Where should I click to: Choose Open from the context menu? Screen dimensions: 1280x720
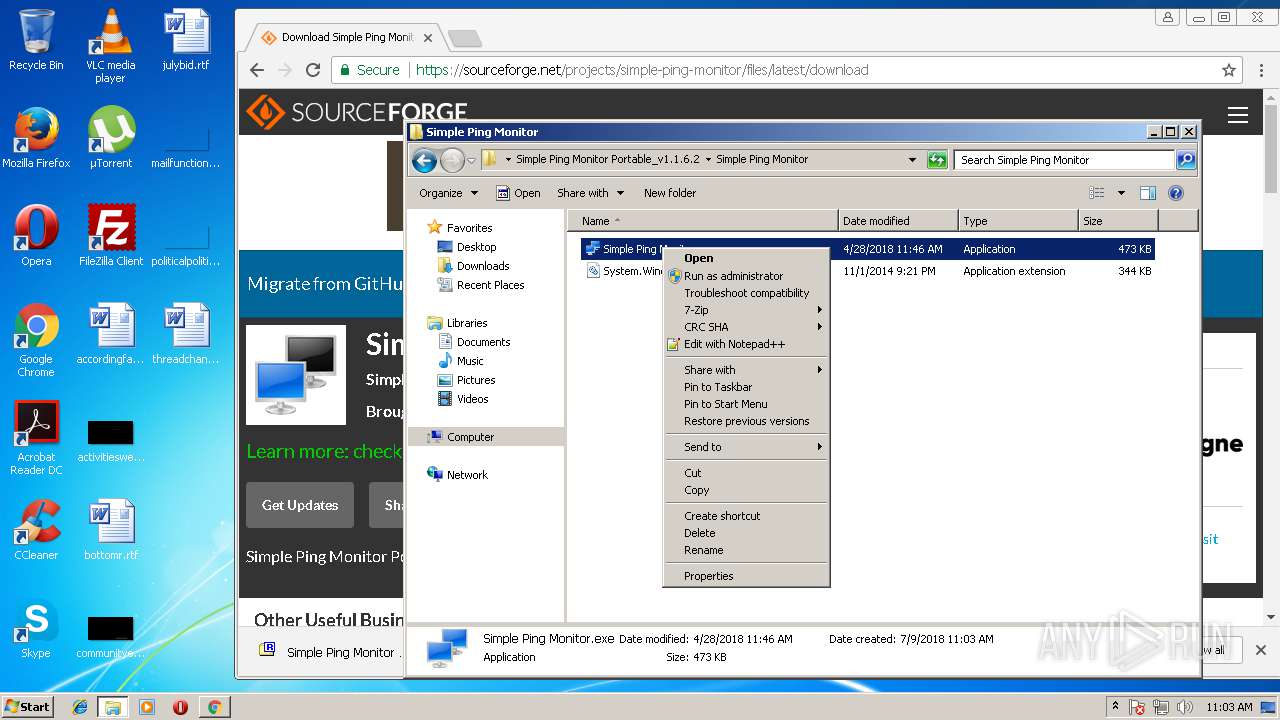pyautogui.click(x=747, y=258)
